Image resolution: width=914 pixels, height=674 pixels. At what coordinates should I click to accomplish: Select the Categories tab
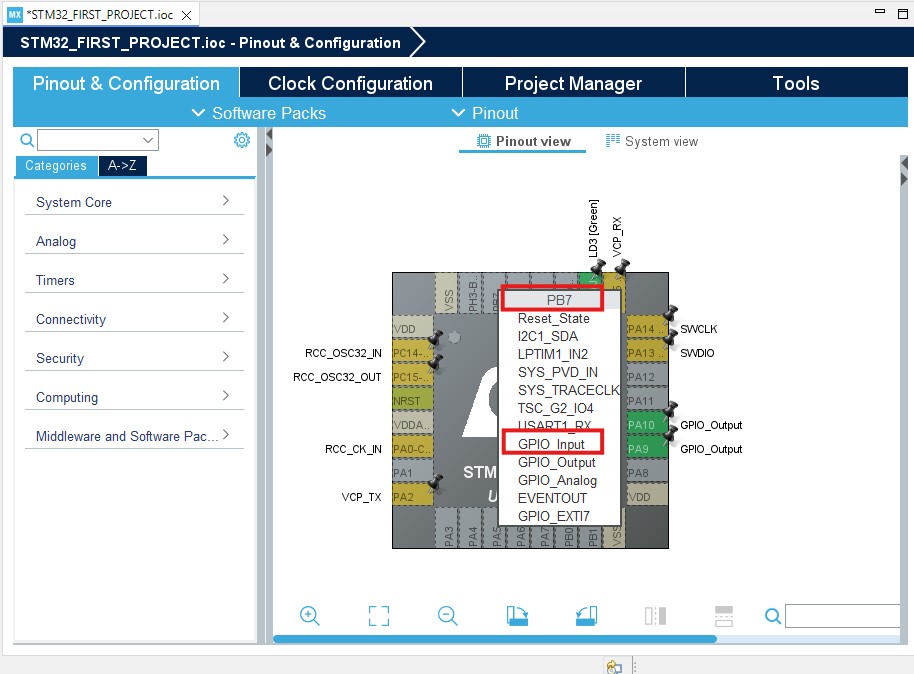coord(56,165)
